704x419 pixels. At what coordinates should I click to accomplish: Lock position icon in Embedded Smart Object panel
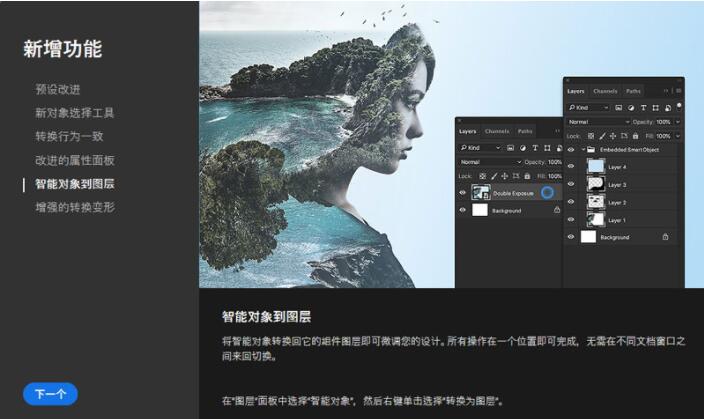pos(613,136)
